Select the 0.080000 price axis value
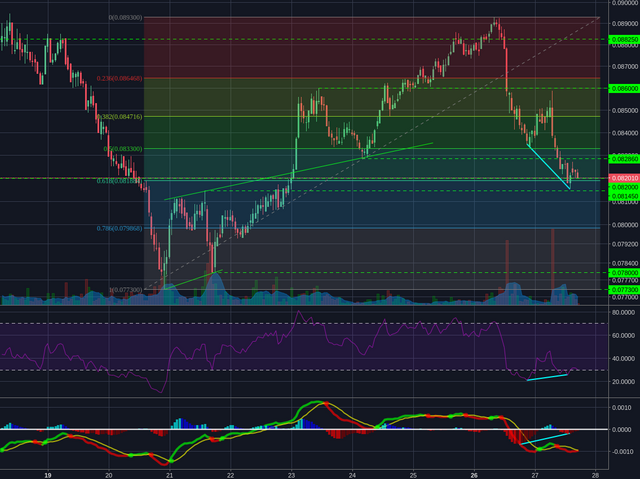 pyautogui.click(x=625, y=224)
